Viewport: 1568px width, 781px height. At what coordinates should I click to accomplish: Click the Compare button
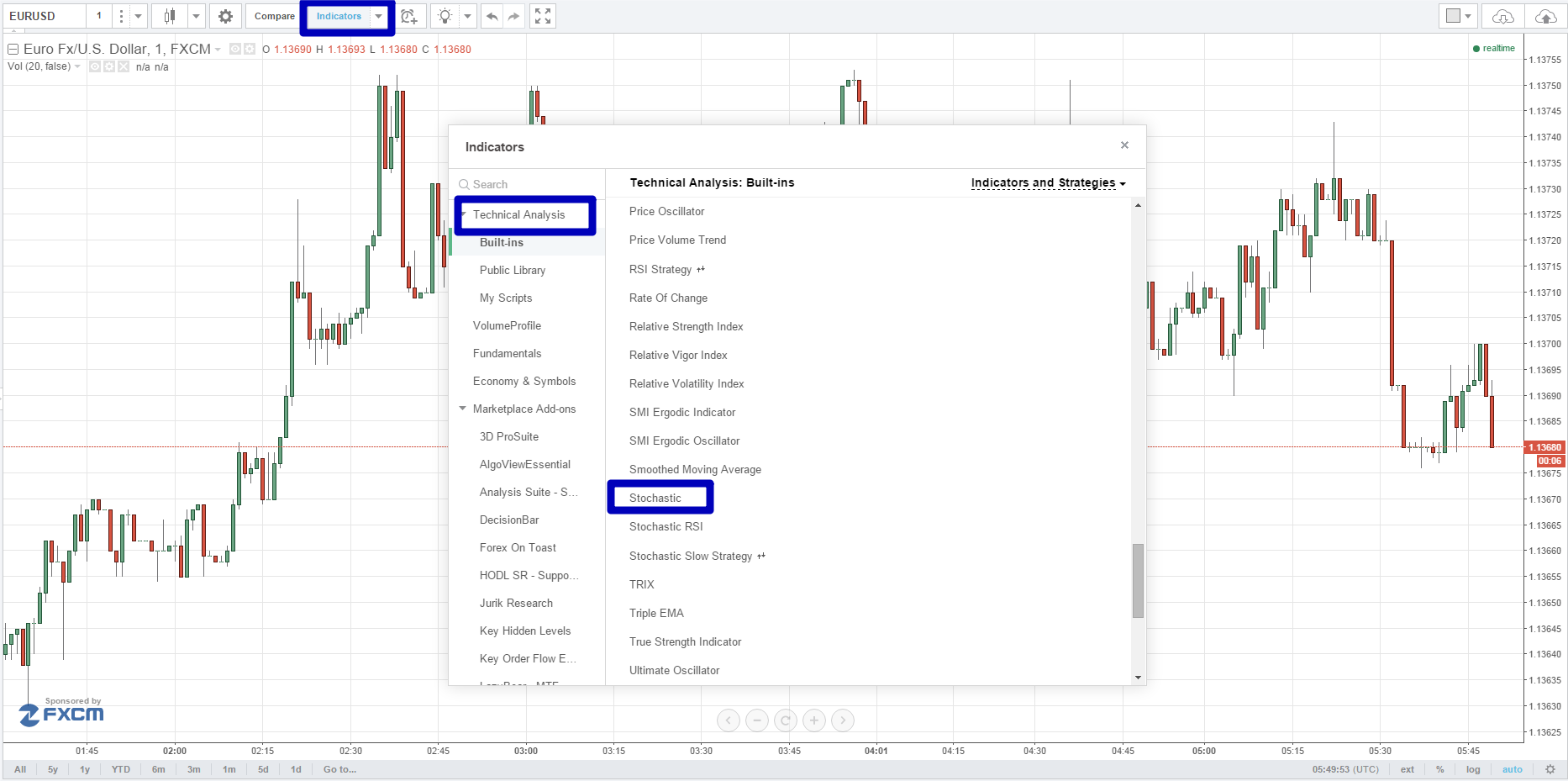click(x=275, y=16)
